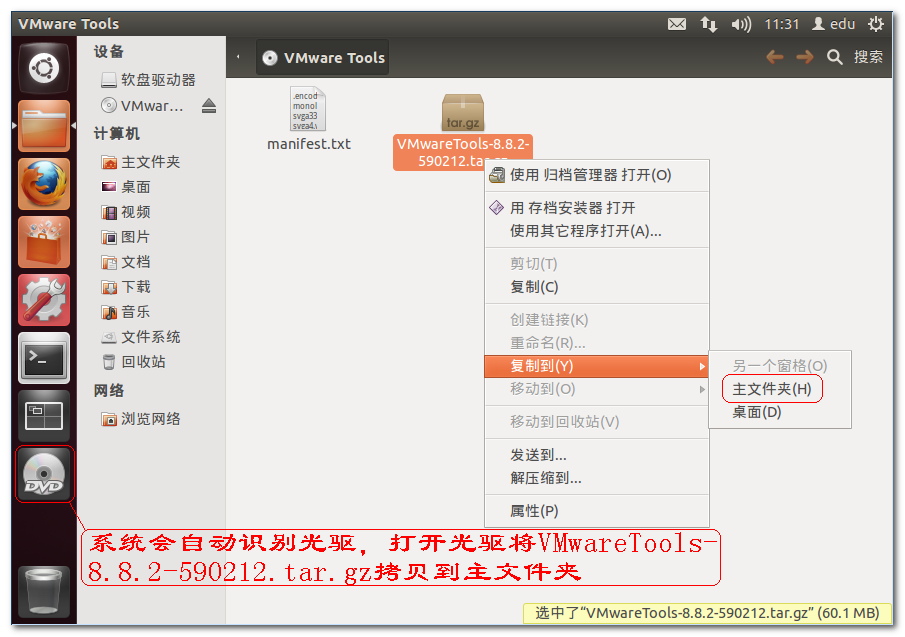The width and height of the screenshot is (905, 637).
Task: Open Music (音乐) in sidebar
Action: [x=126, y=312]
